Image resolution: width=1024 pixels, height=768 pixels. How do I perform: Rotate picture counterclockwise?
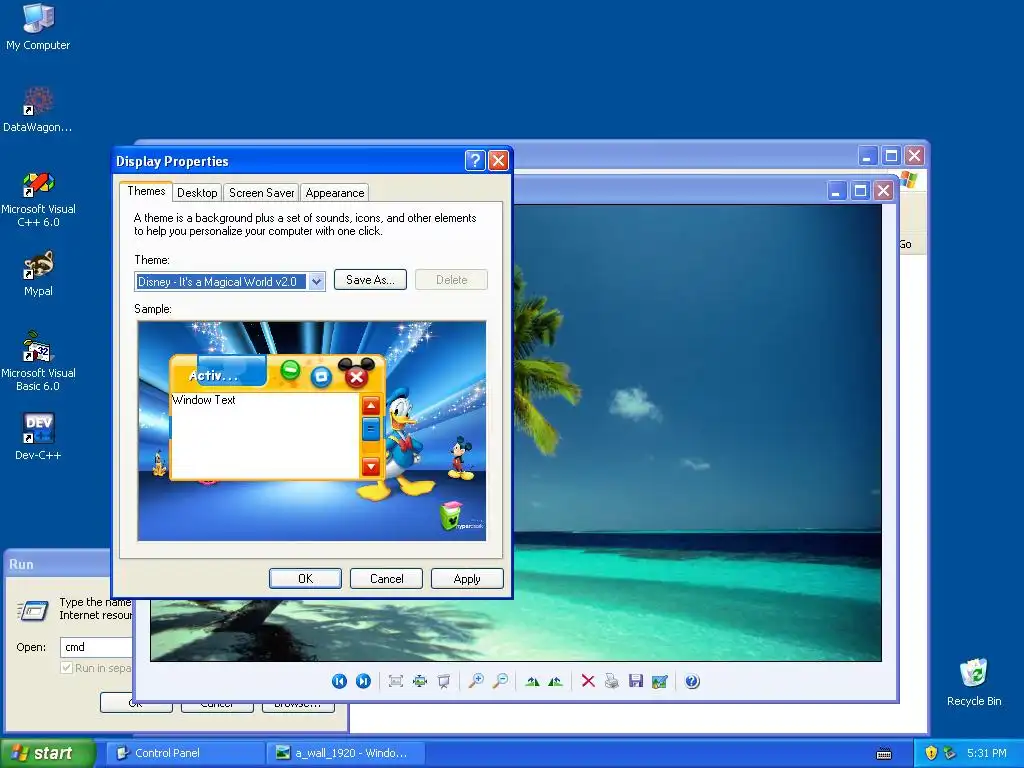coord(556,681)
